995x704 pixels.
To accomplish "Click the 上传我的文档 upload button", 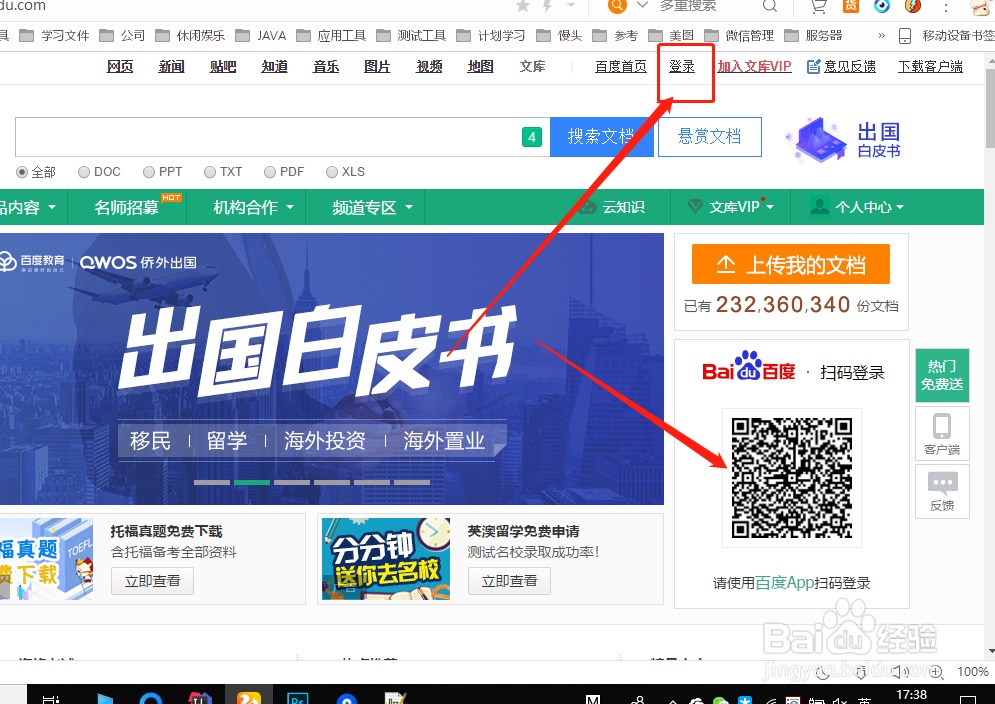I will pos(791,264).
